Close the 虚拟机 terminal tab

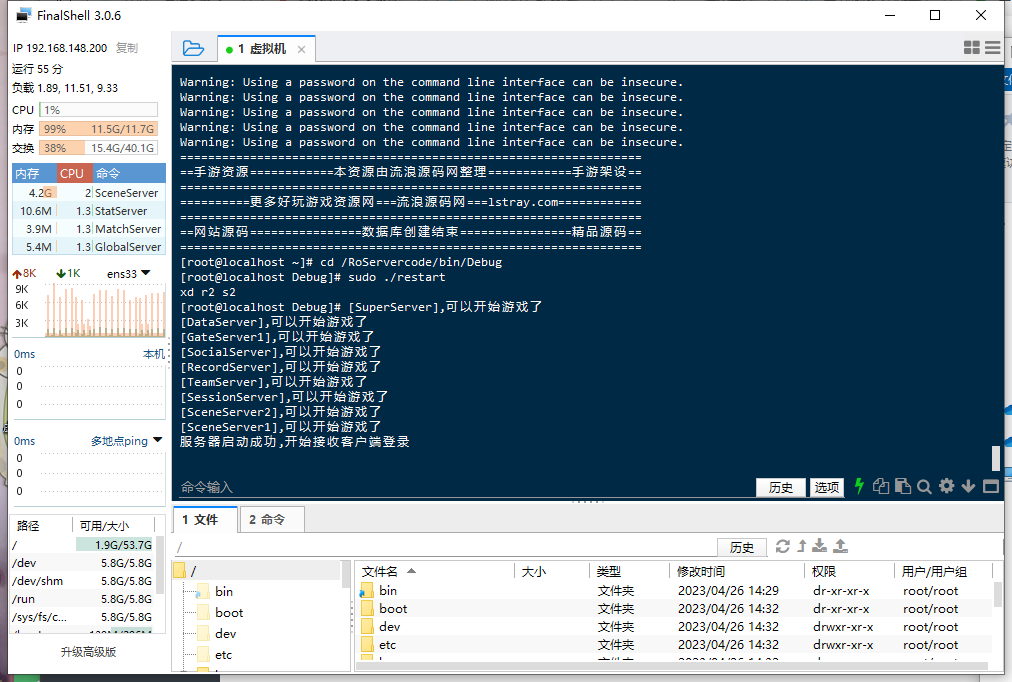[301, 50]
